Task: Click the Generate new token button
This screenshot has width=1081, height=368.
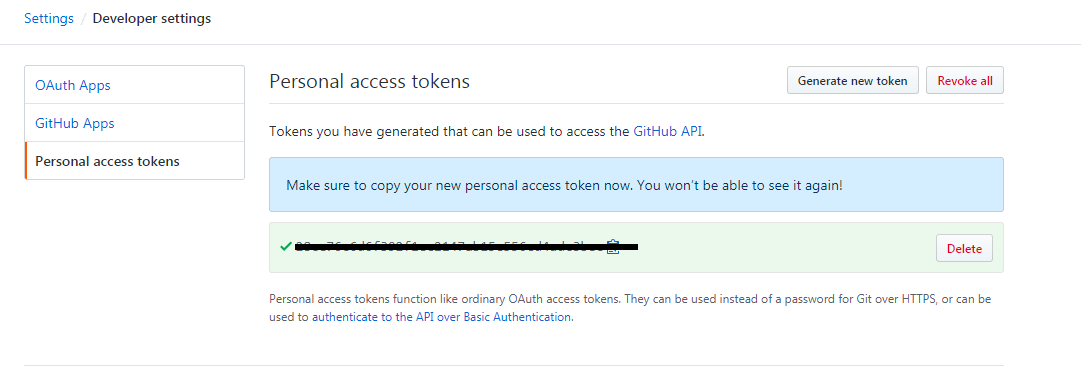Action: (852, 81)
